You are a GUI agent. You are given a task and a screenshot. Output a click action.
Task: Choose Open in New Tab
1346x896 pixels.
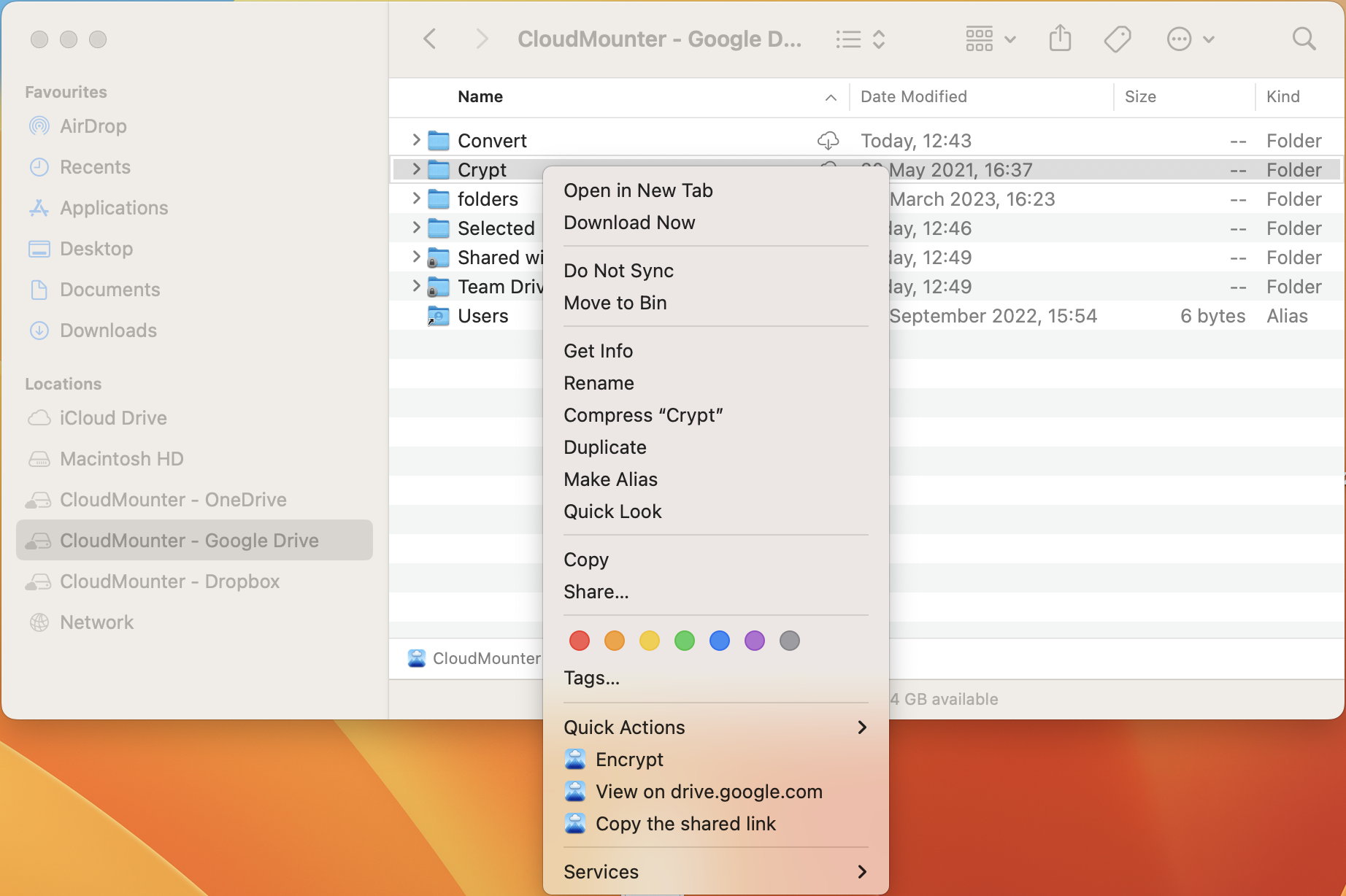[x=715, y=190]
